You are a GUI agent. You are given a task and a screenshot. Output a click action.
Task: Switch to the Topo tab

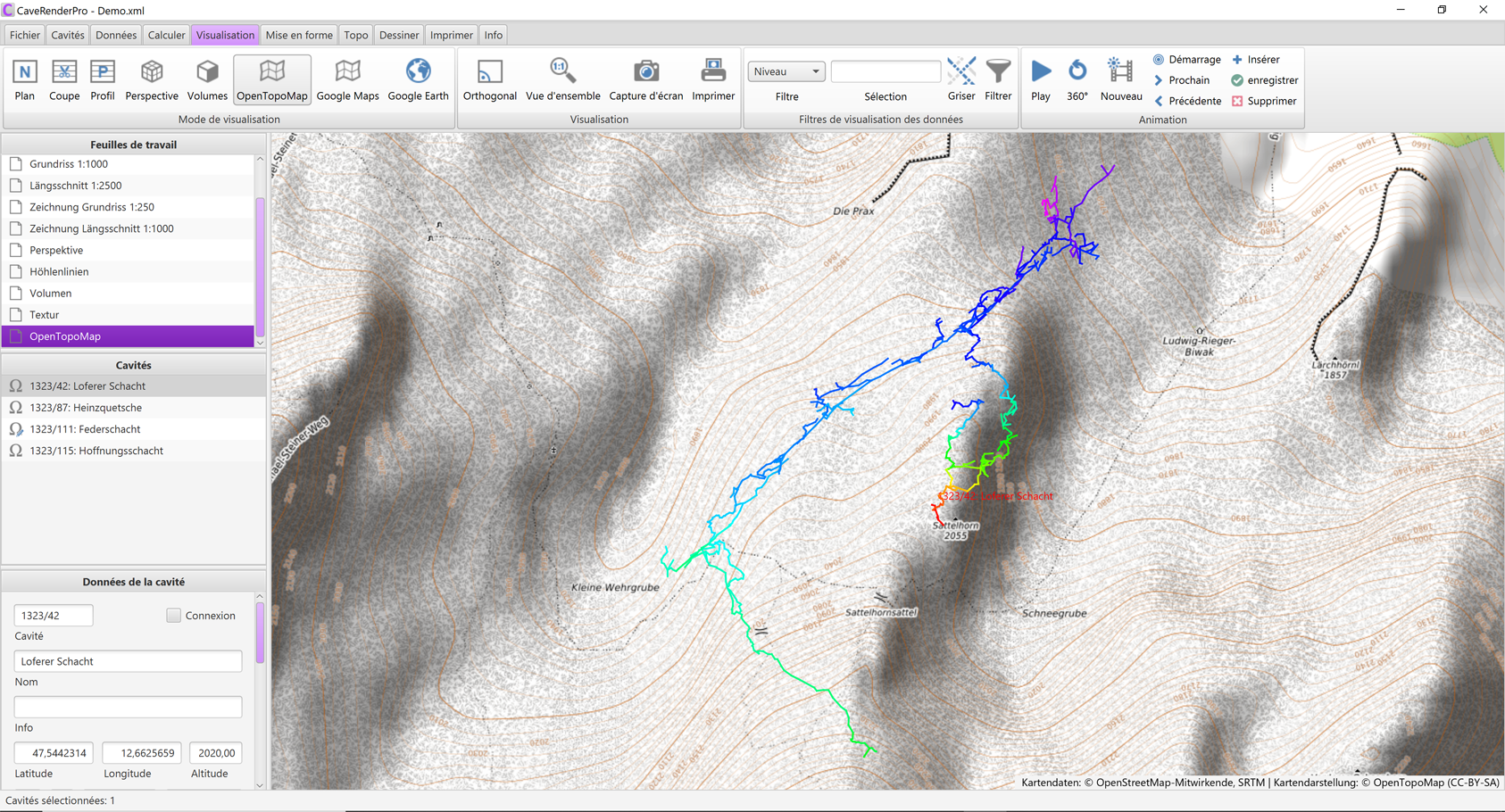tap(355, 35)
